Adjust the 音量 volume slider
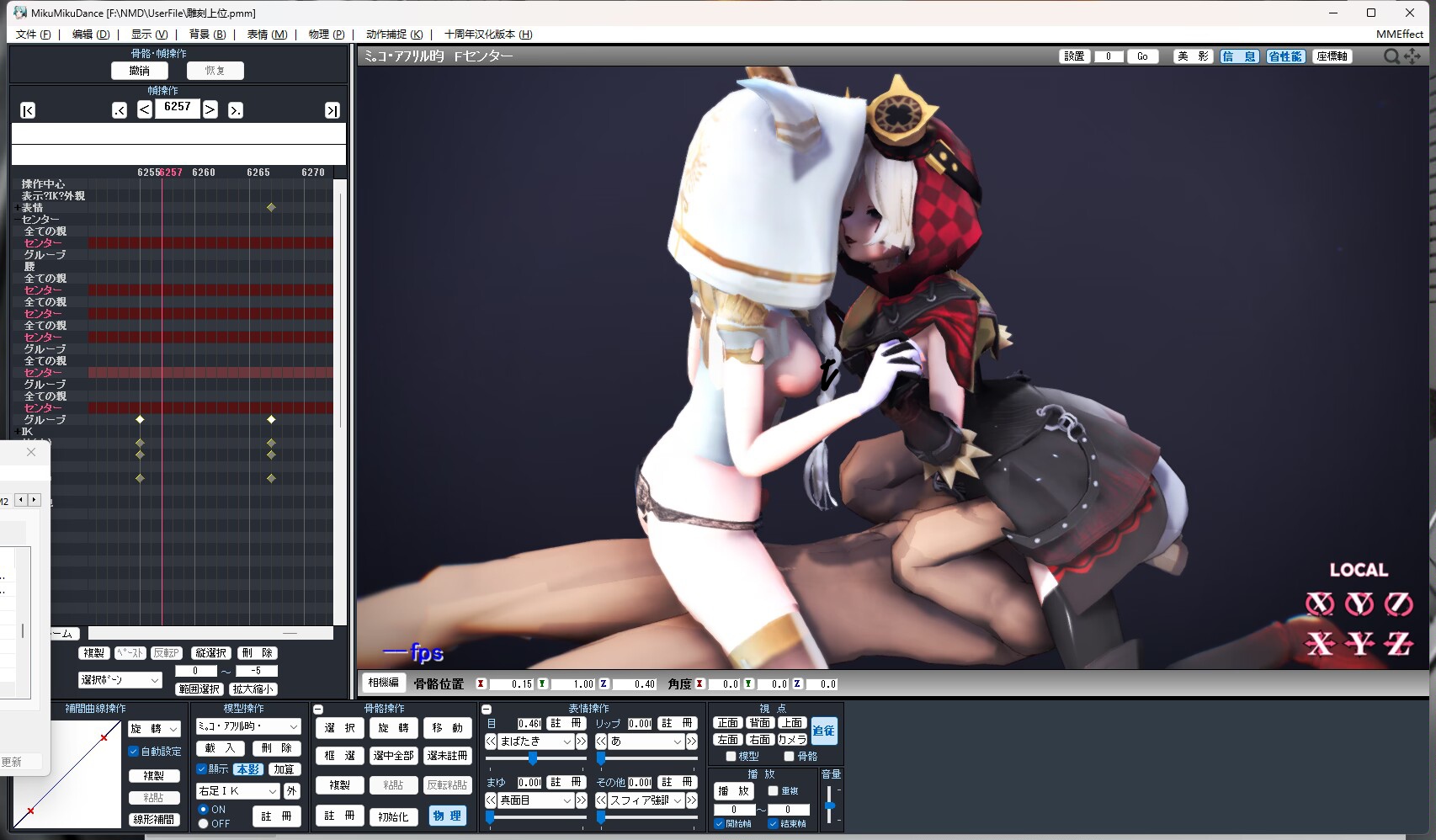The image size is (1436, 840). click(829, 805)
